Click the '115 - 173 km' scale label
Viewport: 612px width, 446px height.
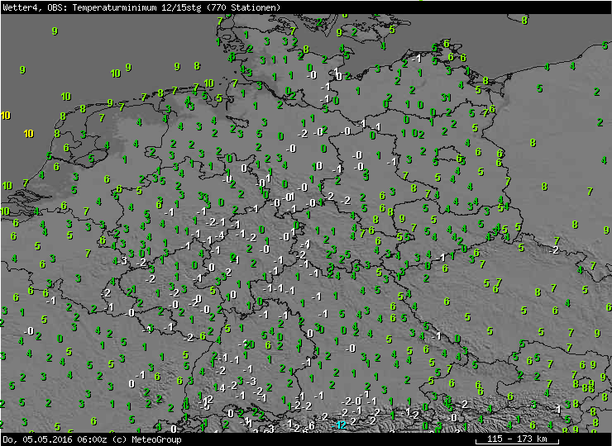(x=517, y=439)
